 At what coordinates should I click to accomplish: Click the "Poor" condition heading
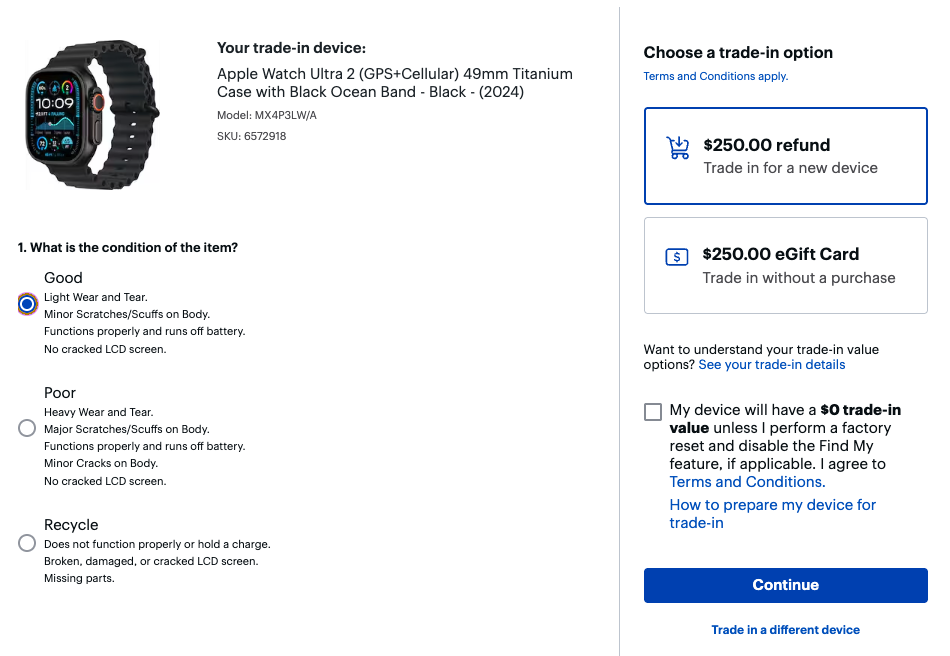pyautogui.click(x=60, y=393)
